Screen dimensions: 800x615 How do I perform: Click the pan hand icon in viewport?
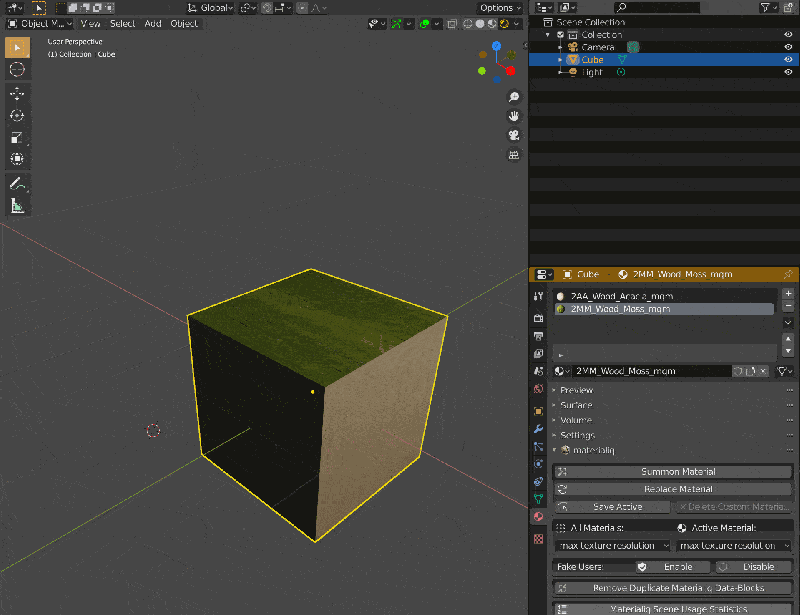514,116
